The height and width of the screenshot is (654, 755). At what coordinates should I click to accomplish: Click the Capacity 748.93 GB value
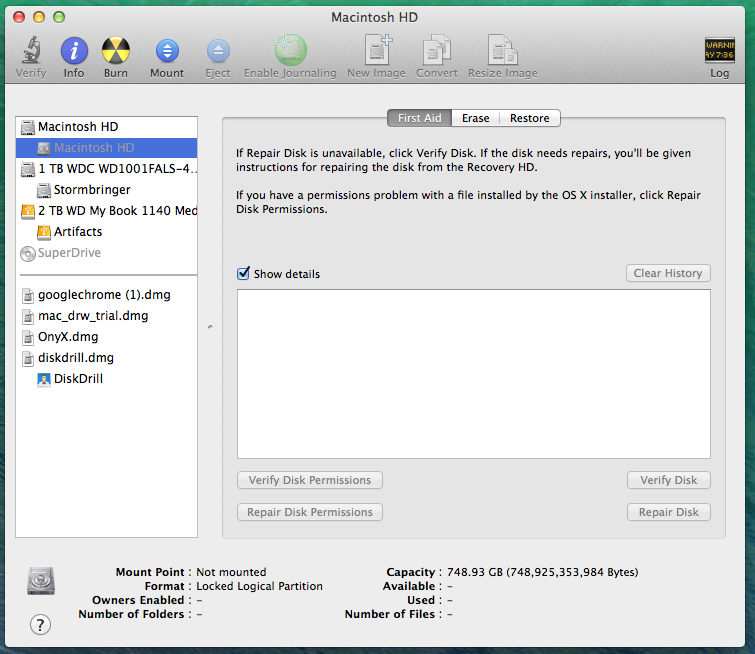point(542,572)
